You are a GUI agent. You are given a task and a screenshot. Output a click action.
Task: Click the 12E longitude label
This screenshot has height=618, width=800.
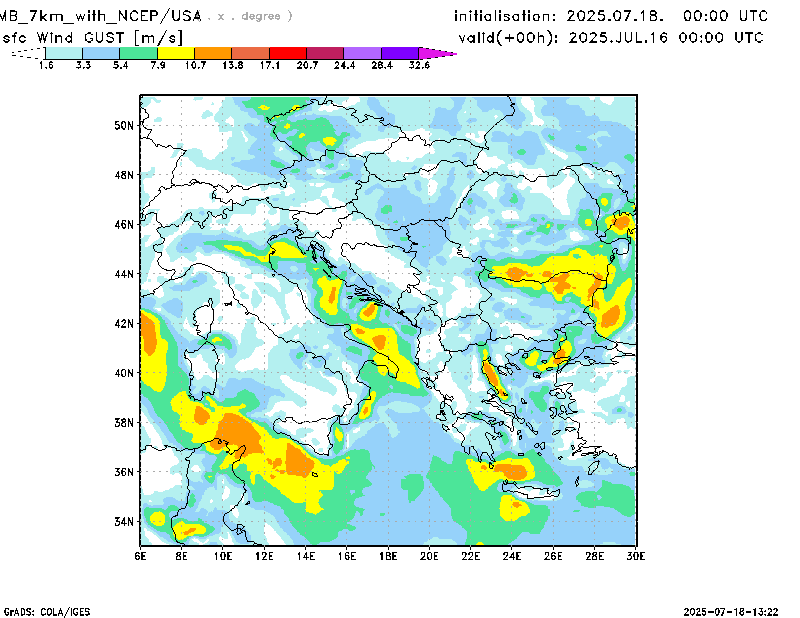(x=264, y=556)
